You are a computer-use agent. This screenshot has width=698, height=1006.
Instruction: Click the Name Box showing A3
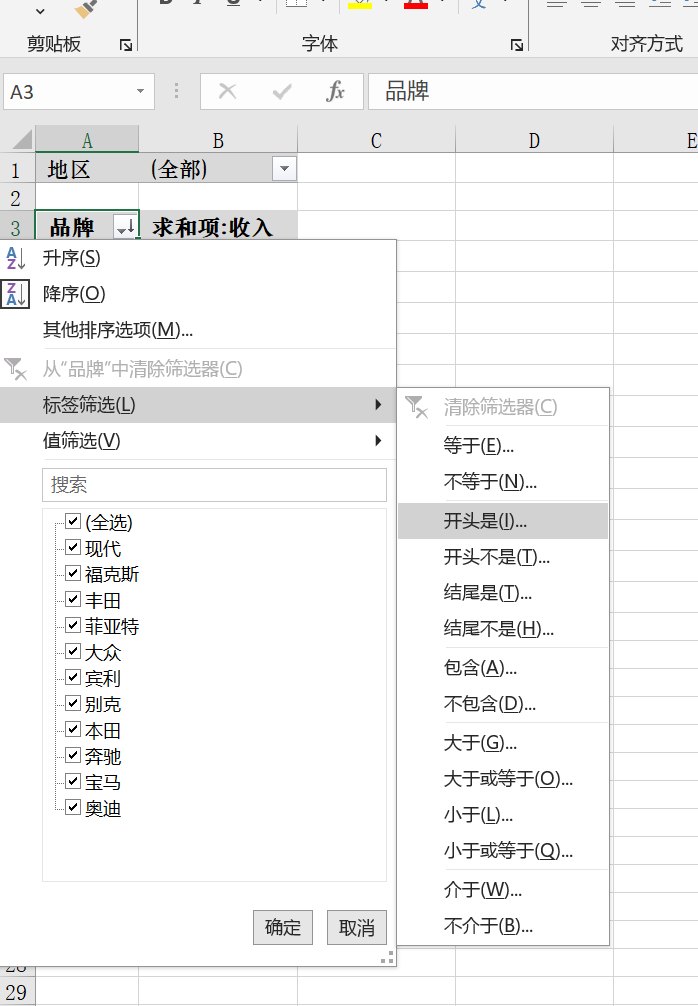[x=69, y=91]
